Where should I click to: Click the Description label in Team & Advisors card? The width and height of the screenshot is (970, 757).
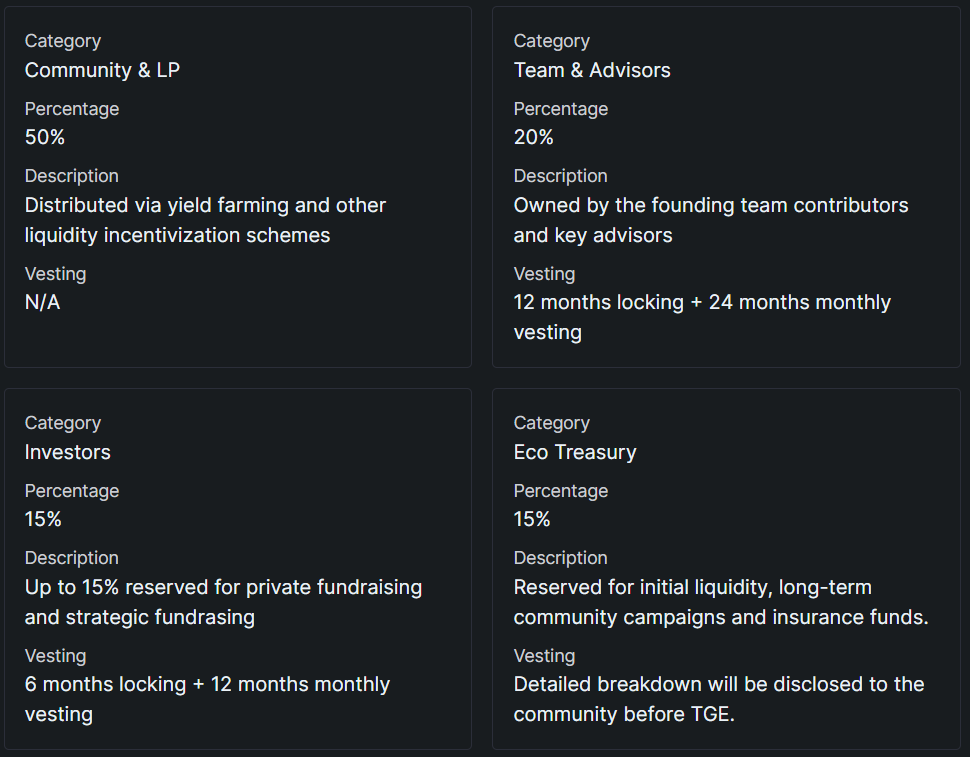click(561, 176)
